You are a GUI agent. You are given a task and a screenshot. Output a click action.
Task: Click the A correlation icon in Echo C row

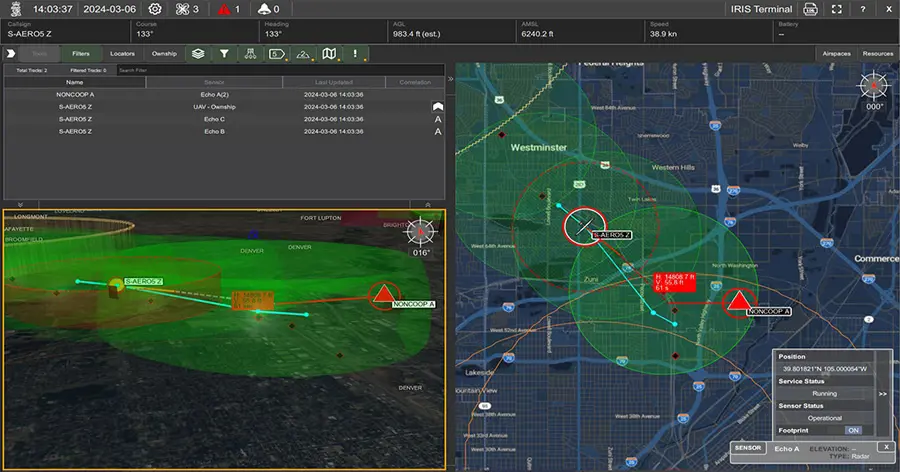438,119
